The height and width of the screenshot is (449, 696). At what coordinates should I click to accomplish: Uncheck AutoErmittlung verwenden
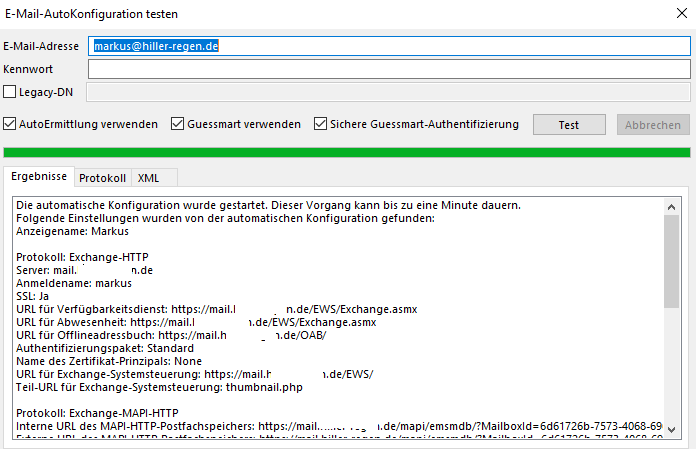tap(10, 125)
